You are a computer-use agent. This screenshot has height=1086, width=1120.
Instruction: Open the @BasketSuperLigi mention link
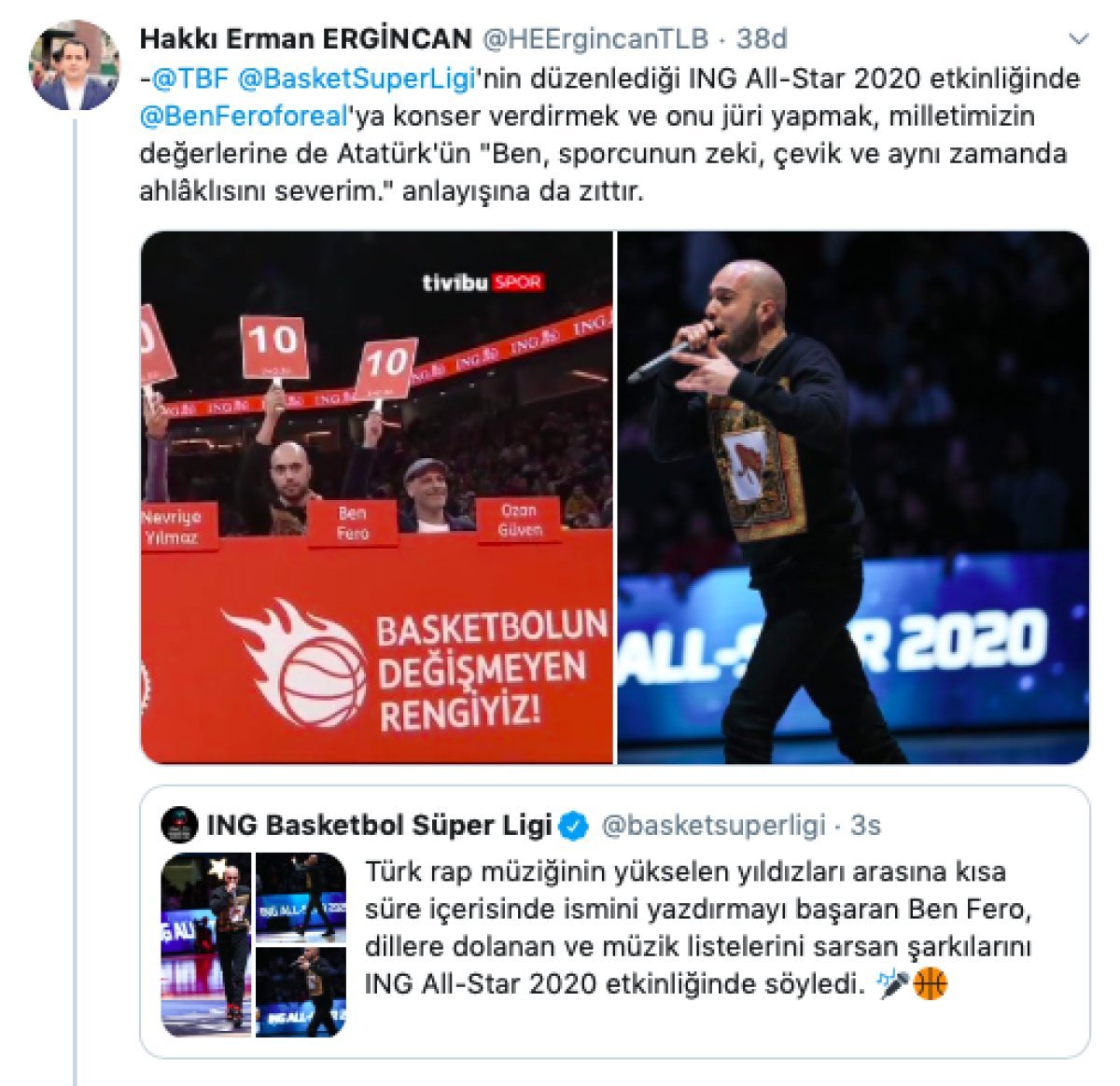click(x=357, y=78)
